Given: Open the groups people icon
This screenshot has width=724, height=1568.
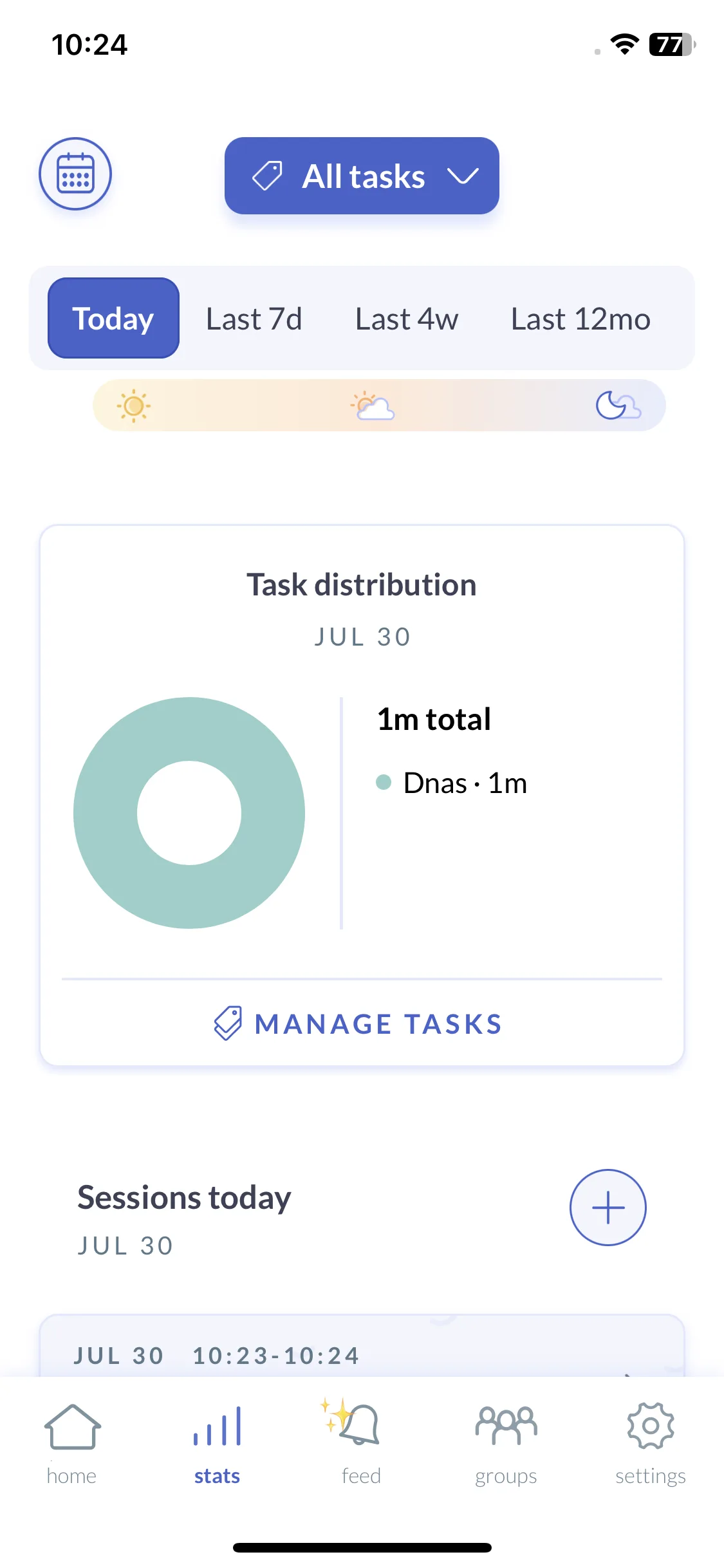Looking at the screenshot, I should 506,1425.
